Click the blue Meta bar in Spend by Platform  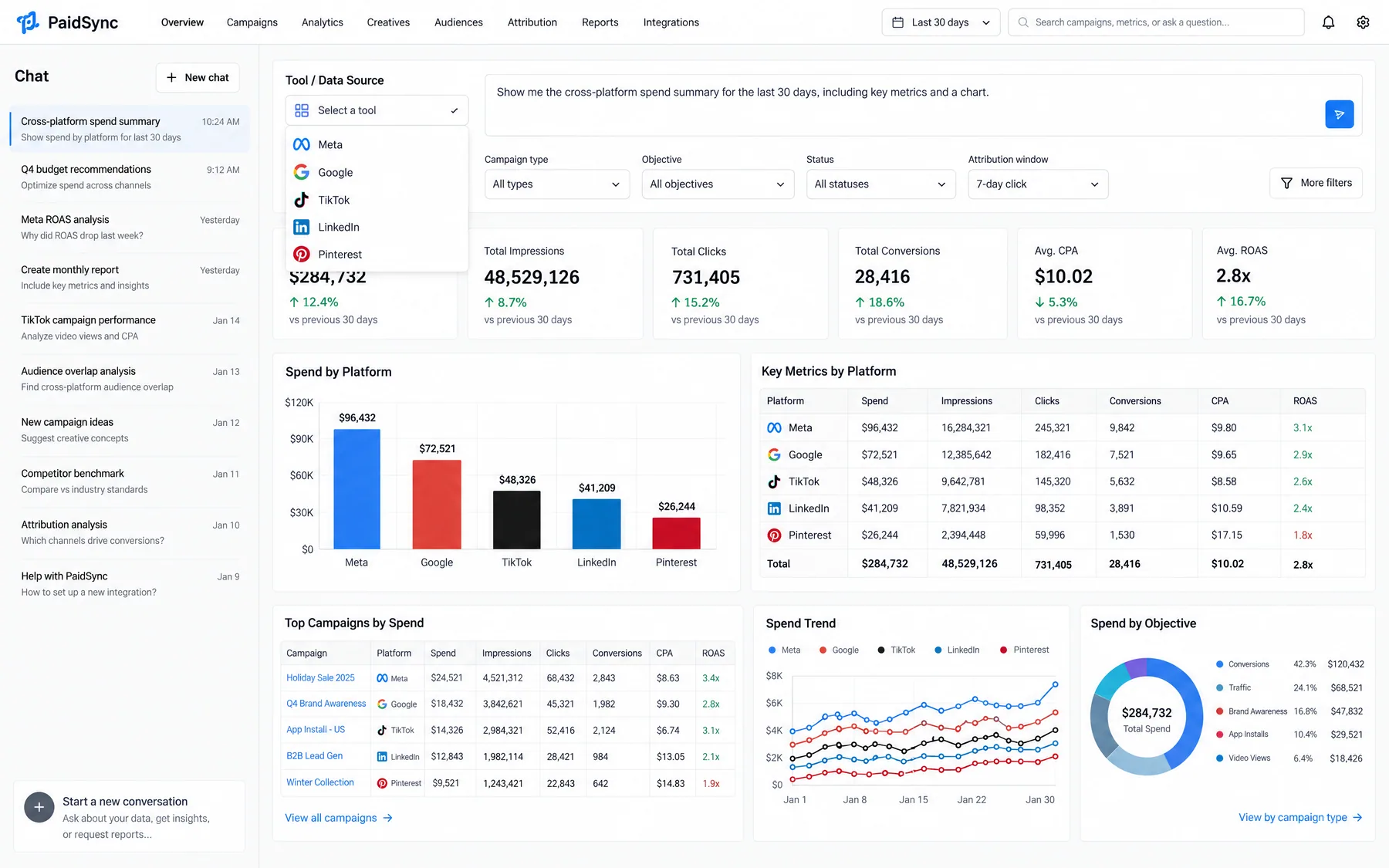[x=357, y=489]
